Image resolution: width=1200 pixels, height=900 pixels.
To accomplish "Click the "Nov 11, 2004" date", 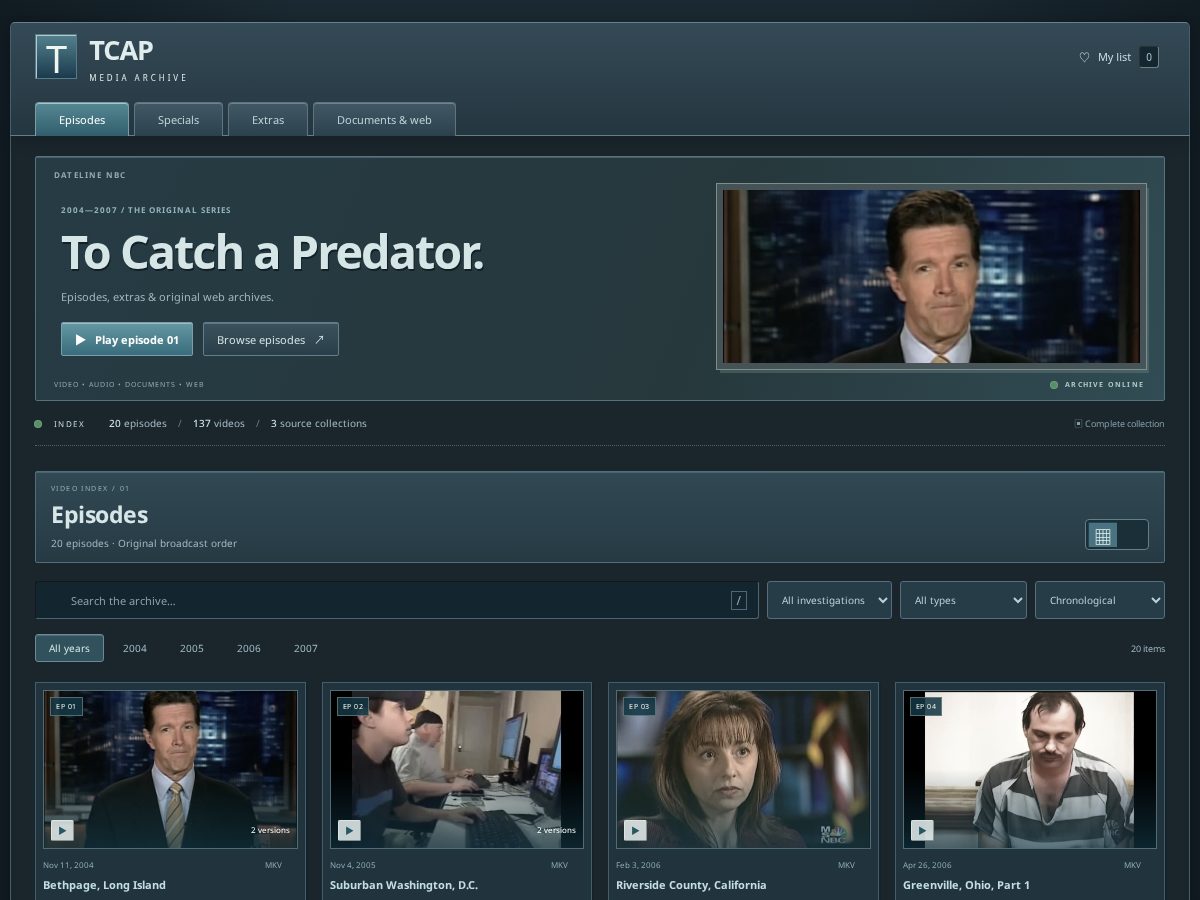I will [x=68, y=865].
